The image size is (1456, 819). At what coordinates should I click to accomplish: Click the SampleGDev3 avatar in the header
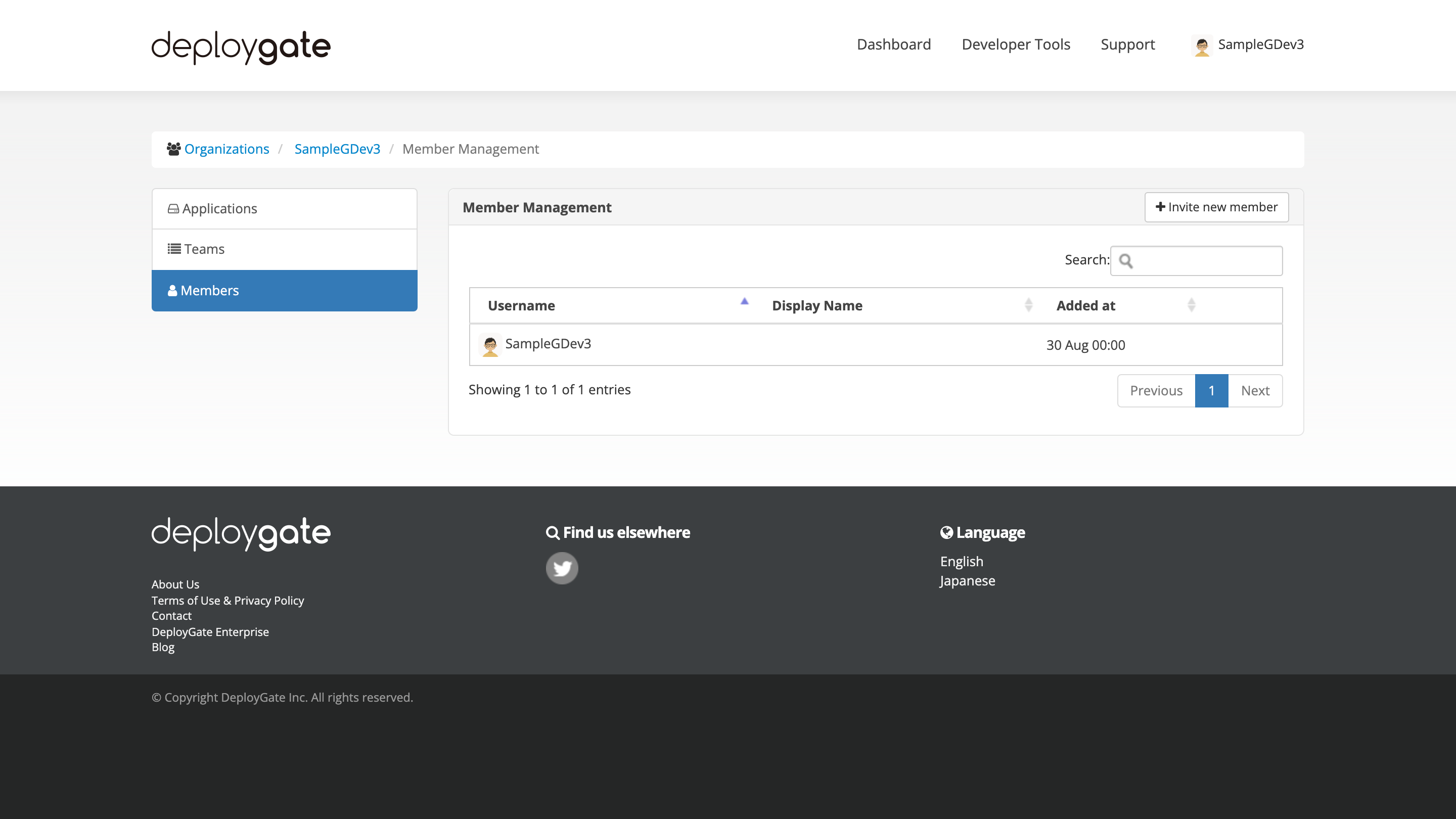click(1202, 45)
